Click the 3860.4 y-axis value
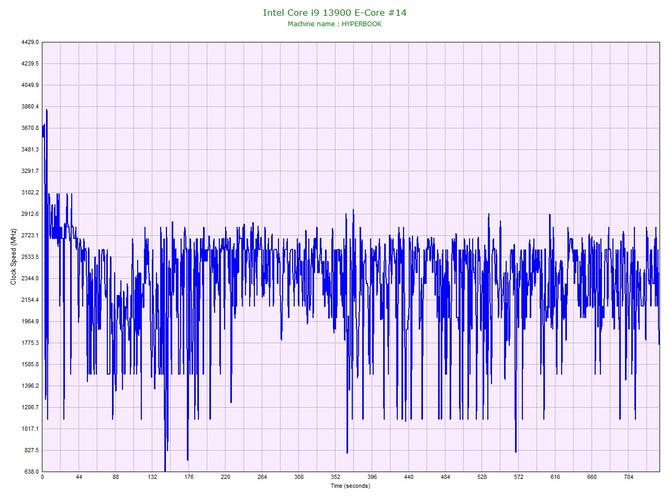The image size is (670, 503). [x=30, y=106]
